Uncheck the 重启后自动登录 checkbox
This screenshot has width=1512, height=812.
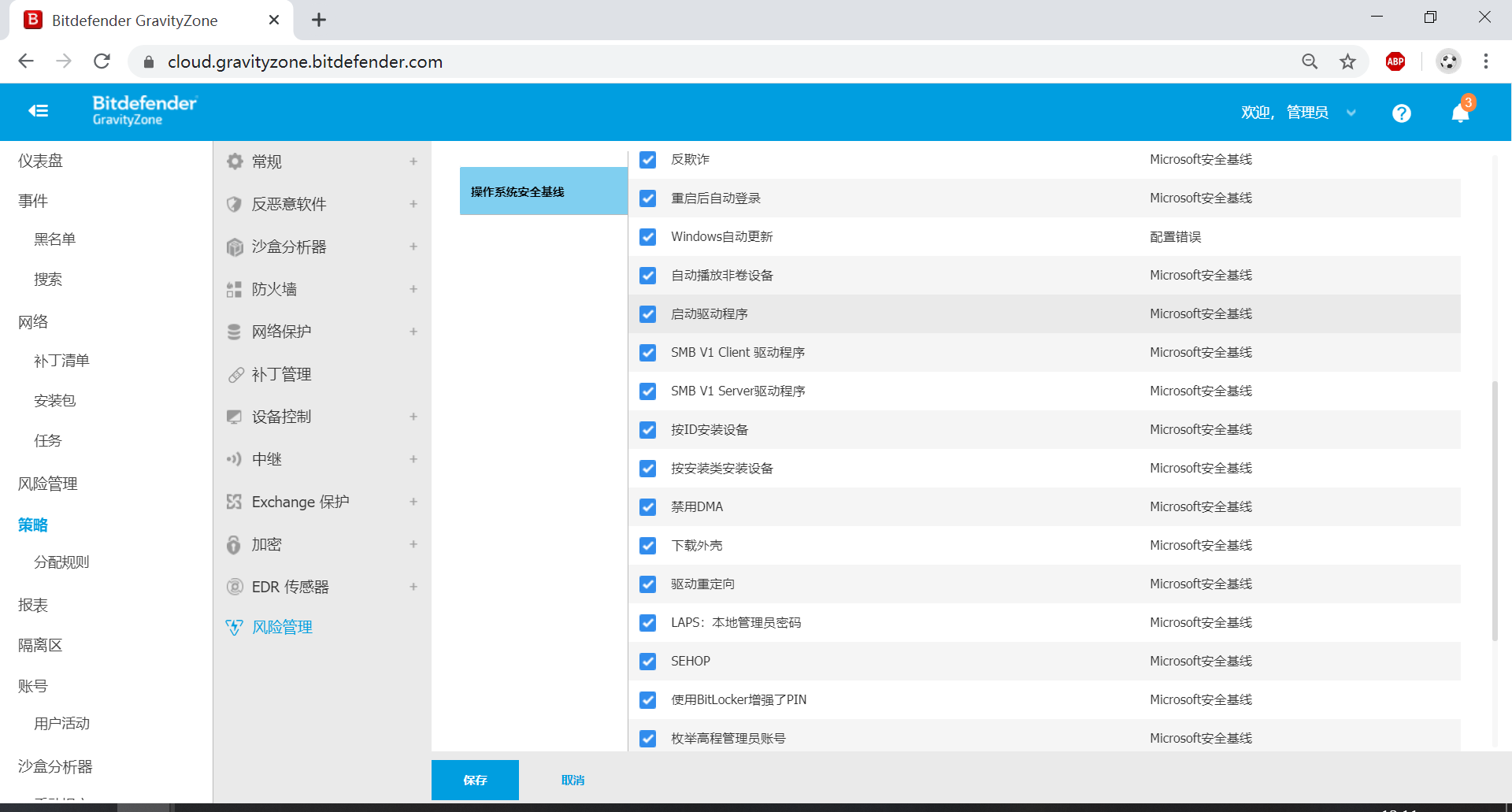pos(648,198)
